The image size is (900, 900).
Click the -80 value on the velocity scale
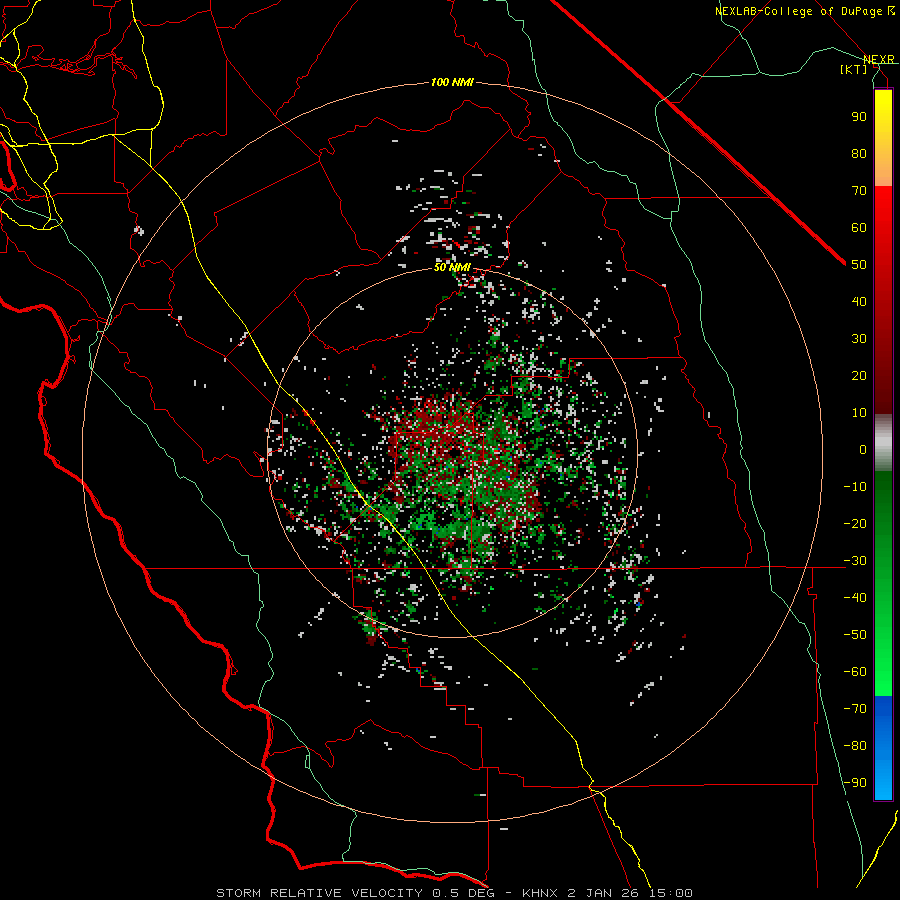click(x=855, y=746)
